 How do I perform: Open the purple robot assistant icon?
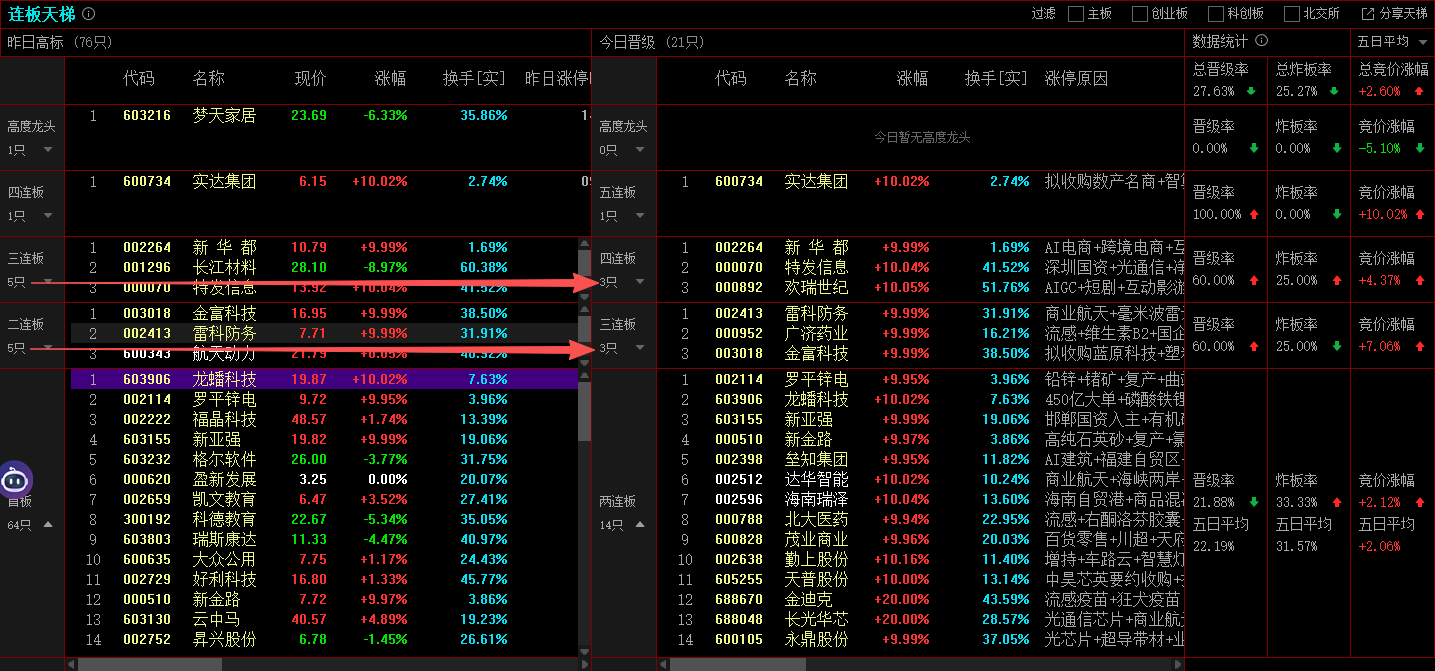(15, 481)
